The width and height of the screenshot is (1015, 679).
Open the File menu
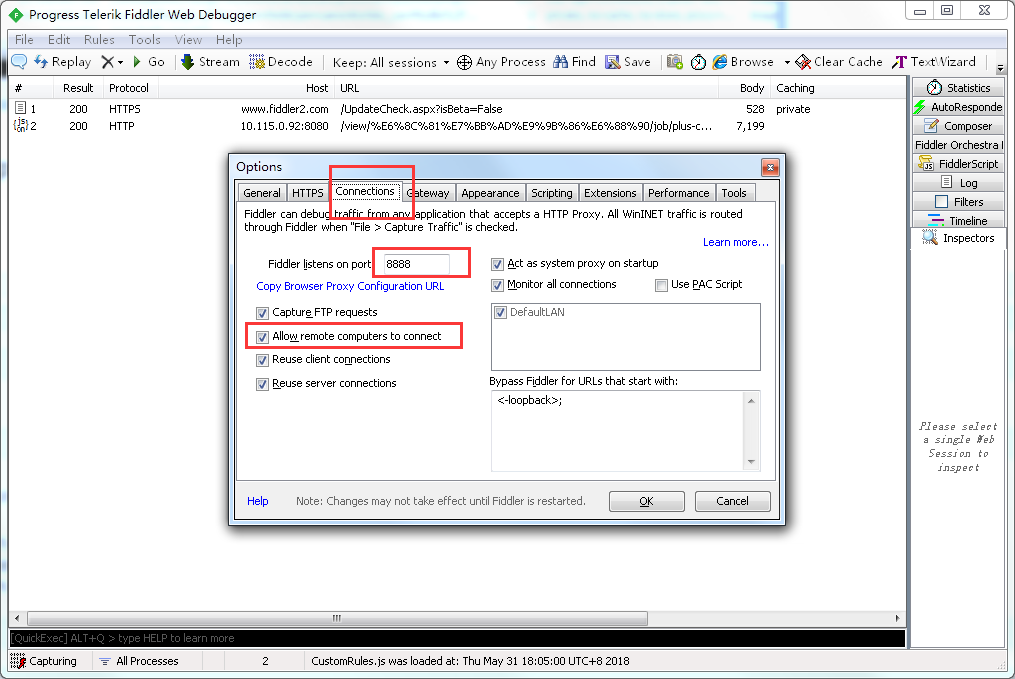[x=24, y=39]
